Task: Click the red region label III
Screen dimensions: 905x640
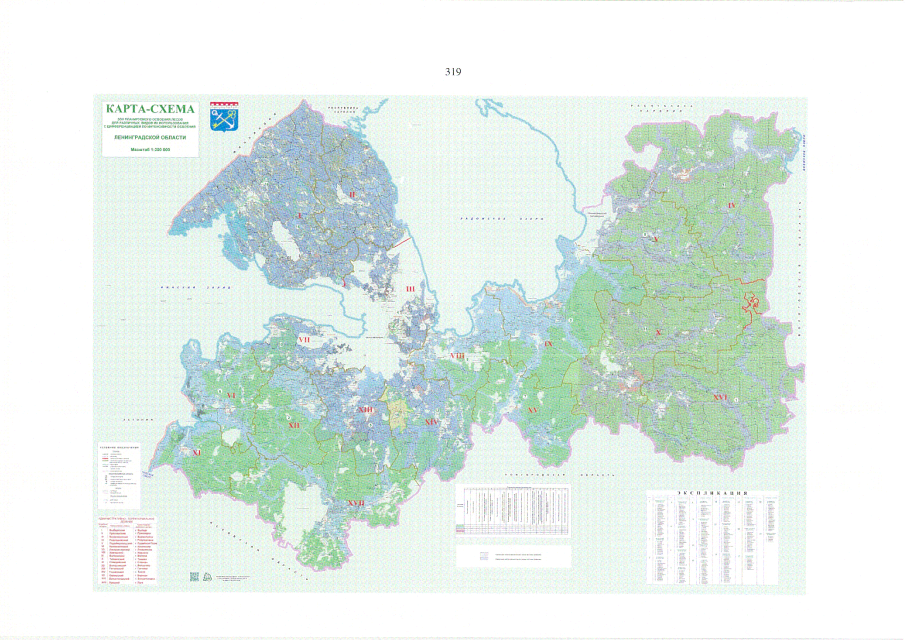Action: pyautogui.click(x=409, y=288)
